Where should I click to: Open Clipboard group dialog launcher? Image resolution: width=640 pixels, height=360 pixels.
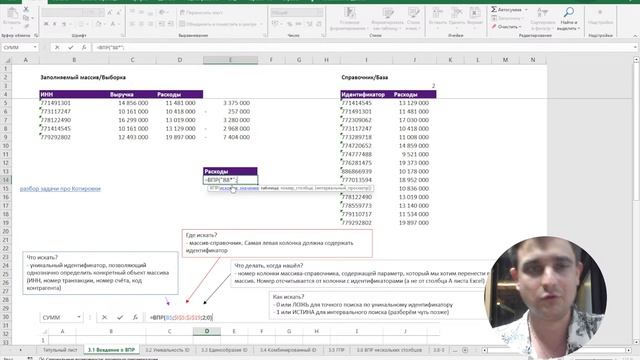point(36,36)
